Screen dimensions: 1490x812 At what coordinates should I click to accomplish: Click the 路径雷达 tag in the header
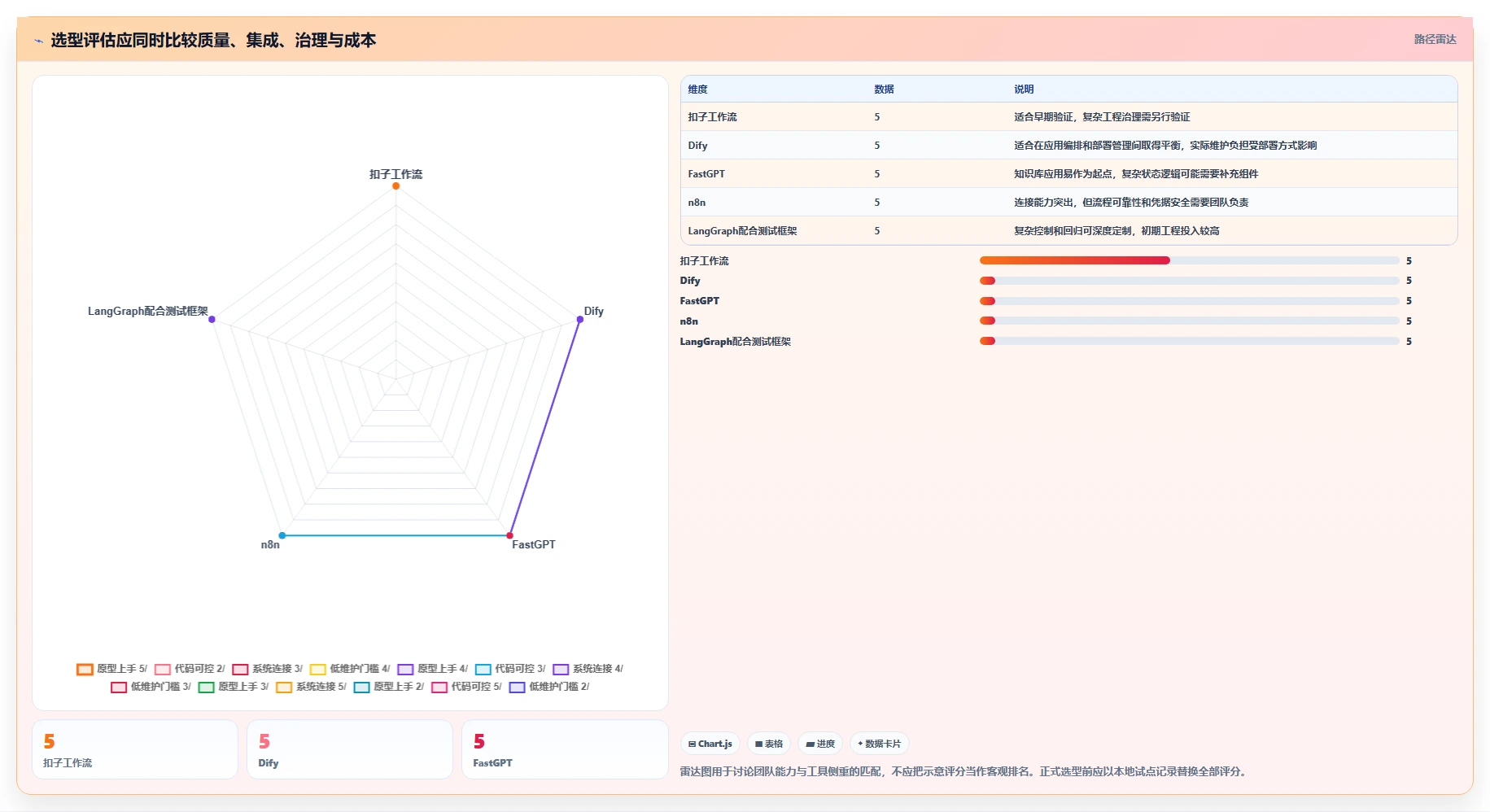[1435, 39]
